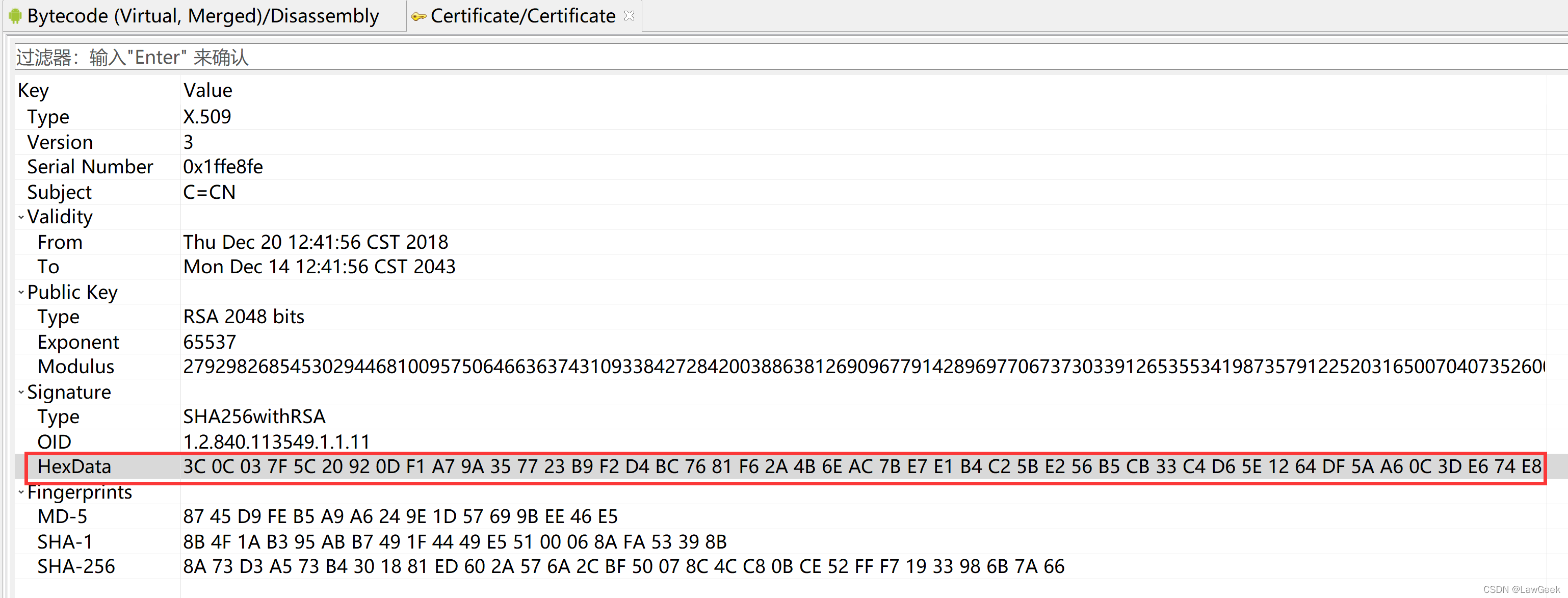Viewport: 1568px width, 598px height.
Task: Select the HexData hex bytes value
Action: coord(863,466)
